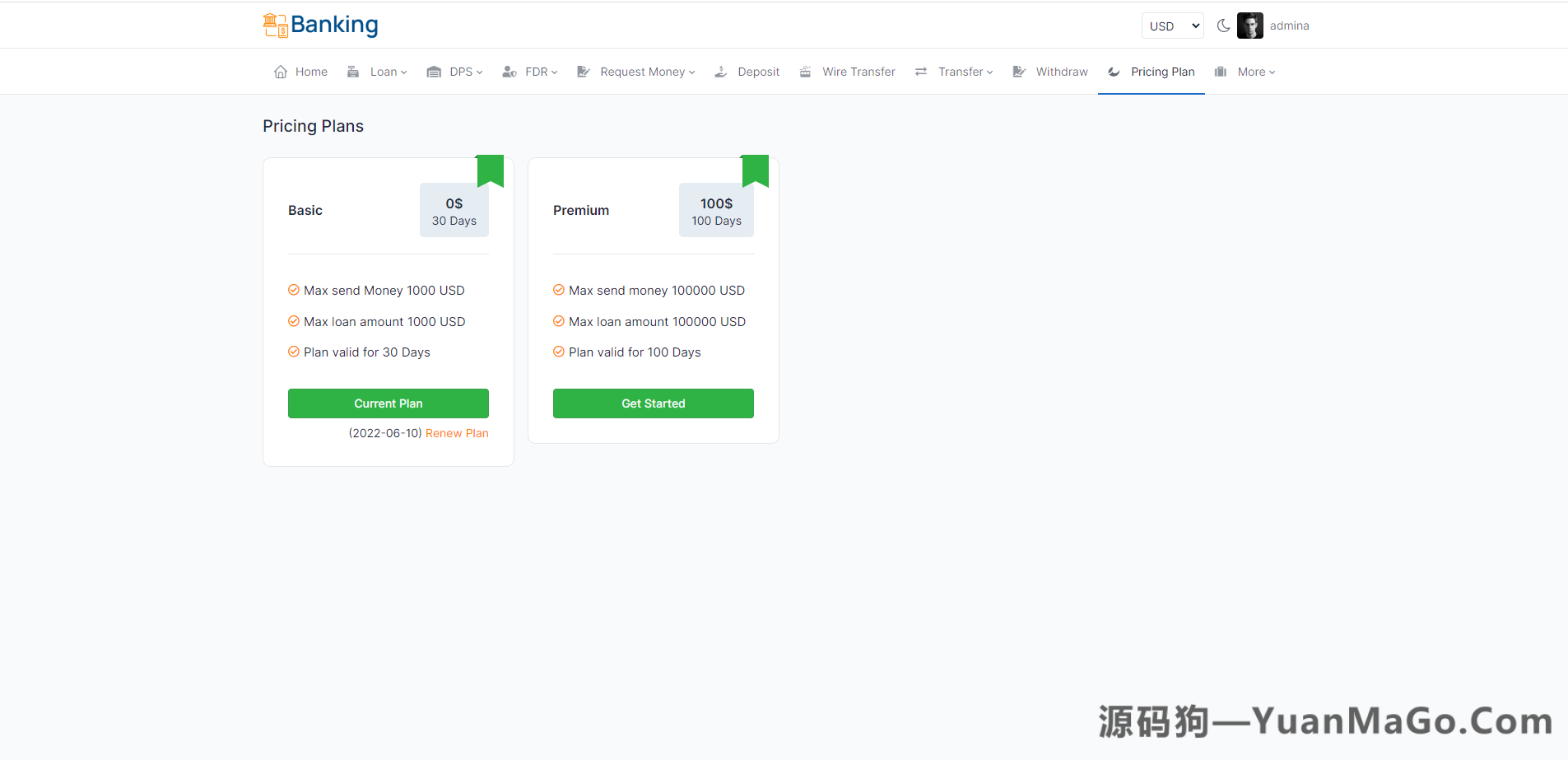Click the green ribbon on Premium card
The width and height of the screenshot is (1568, 760).
click(755, 170)
